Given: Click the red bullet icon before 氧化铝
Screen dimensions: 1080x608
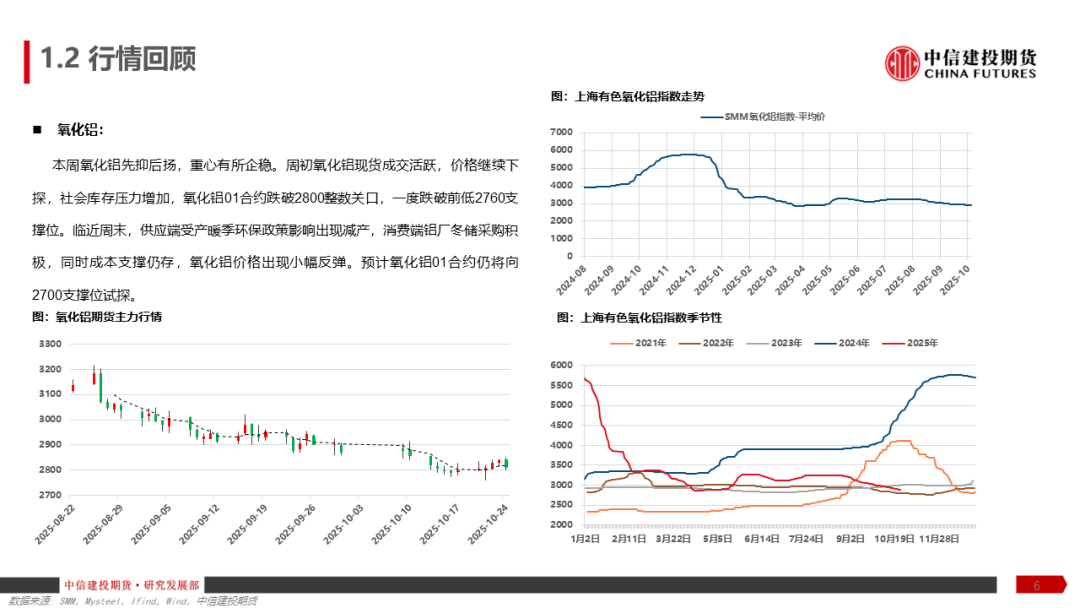Looking at the screenshot, I should pyautogui.click(x=36, y=128).
